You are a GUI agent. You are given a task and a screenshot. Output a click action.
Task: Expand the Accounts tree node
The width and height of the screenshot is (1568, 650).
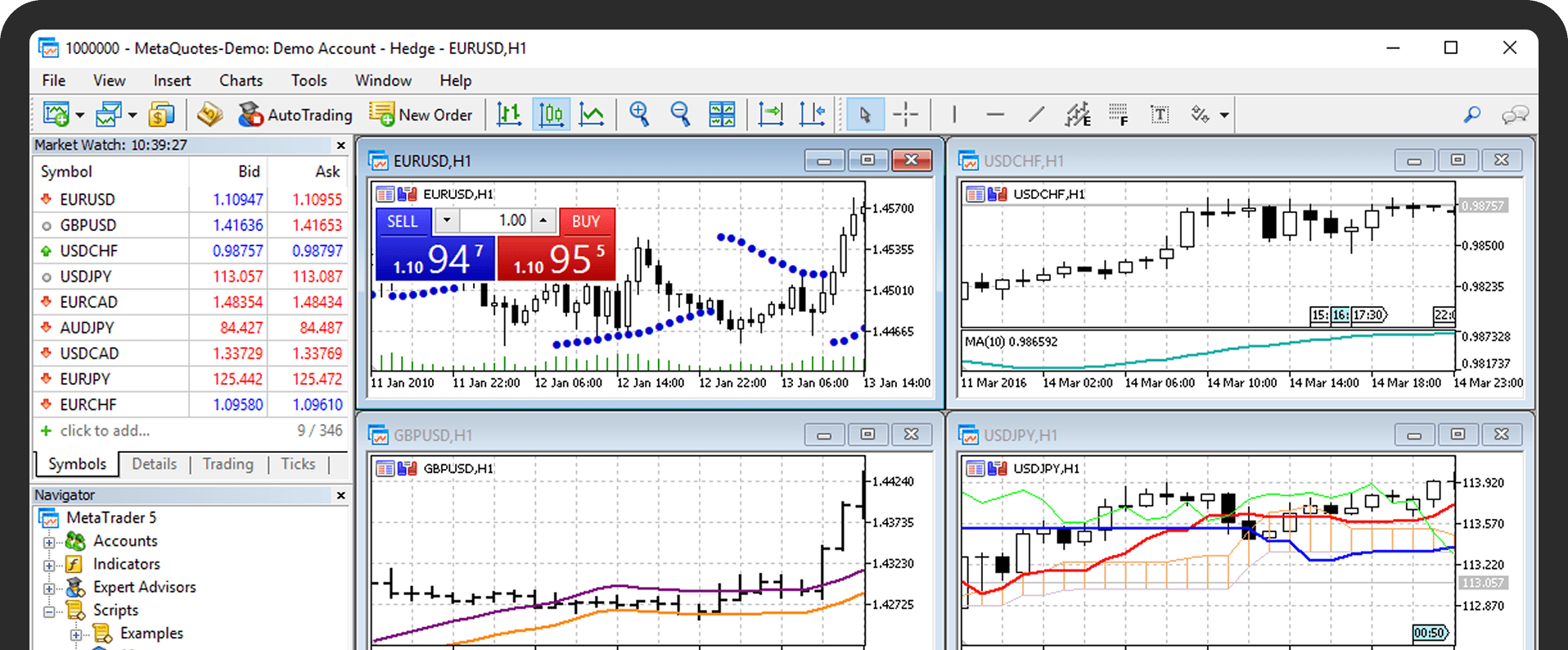pos(49,542)
